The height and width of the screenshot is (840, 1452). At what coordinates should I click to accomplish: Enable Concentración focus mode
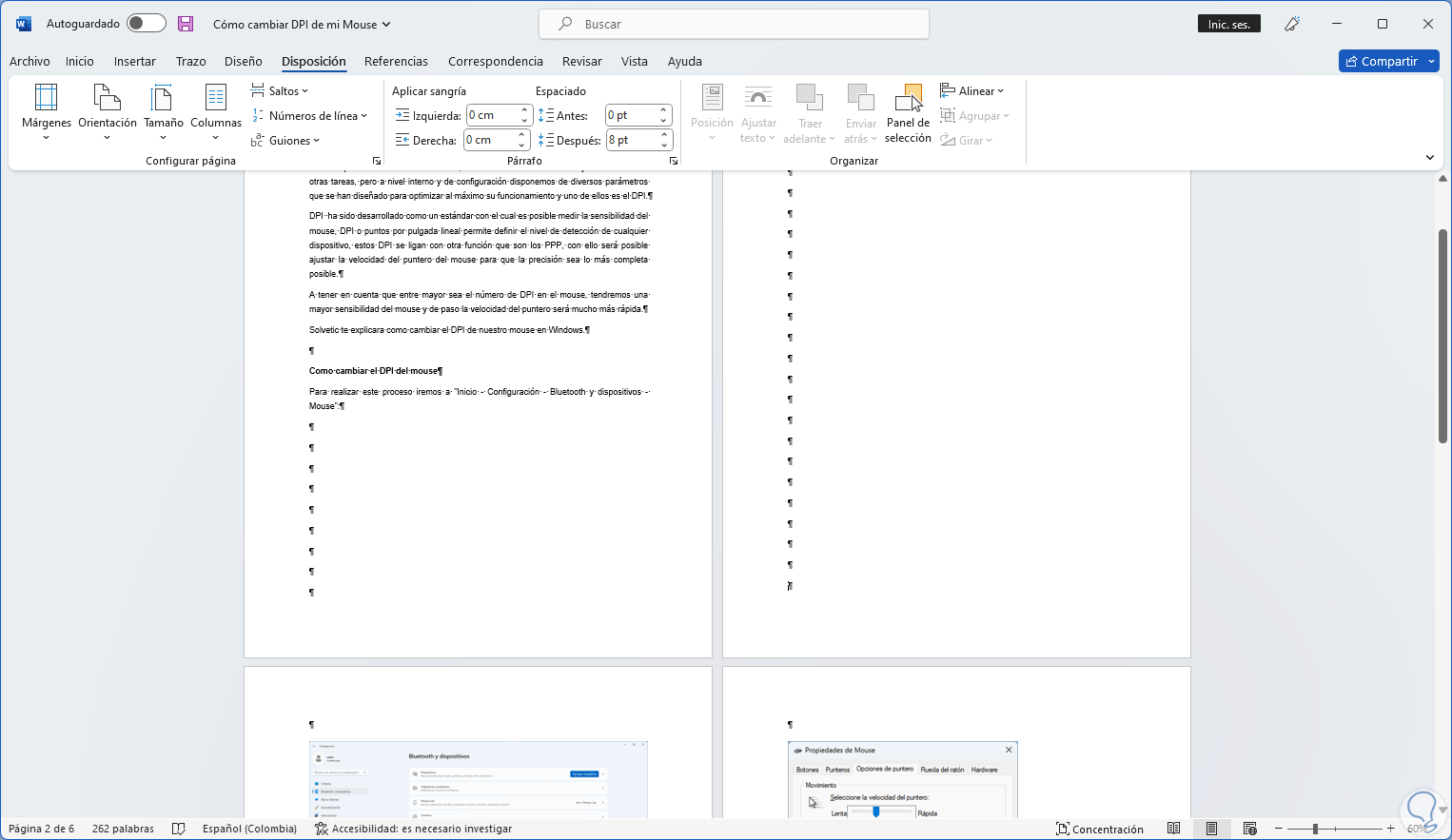(1100, 829)
